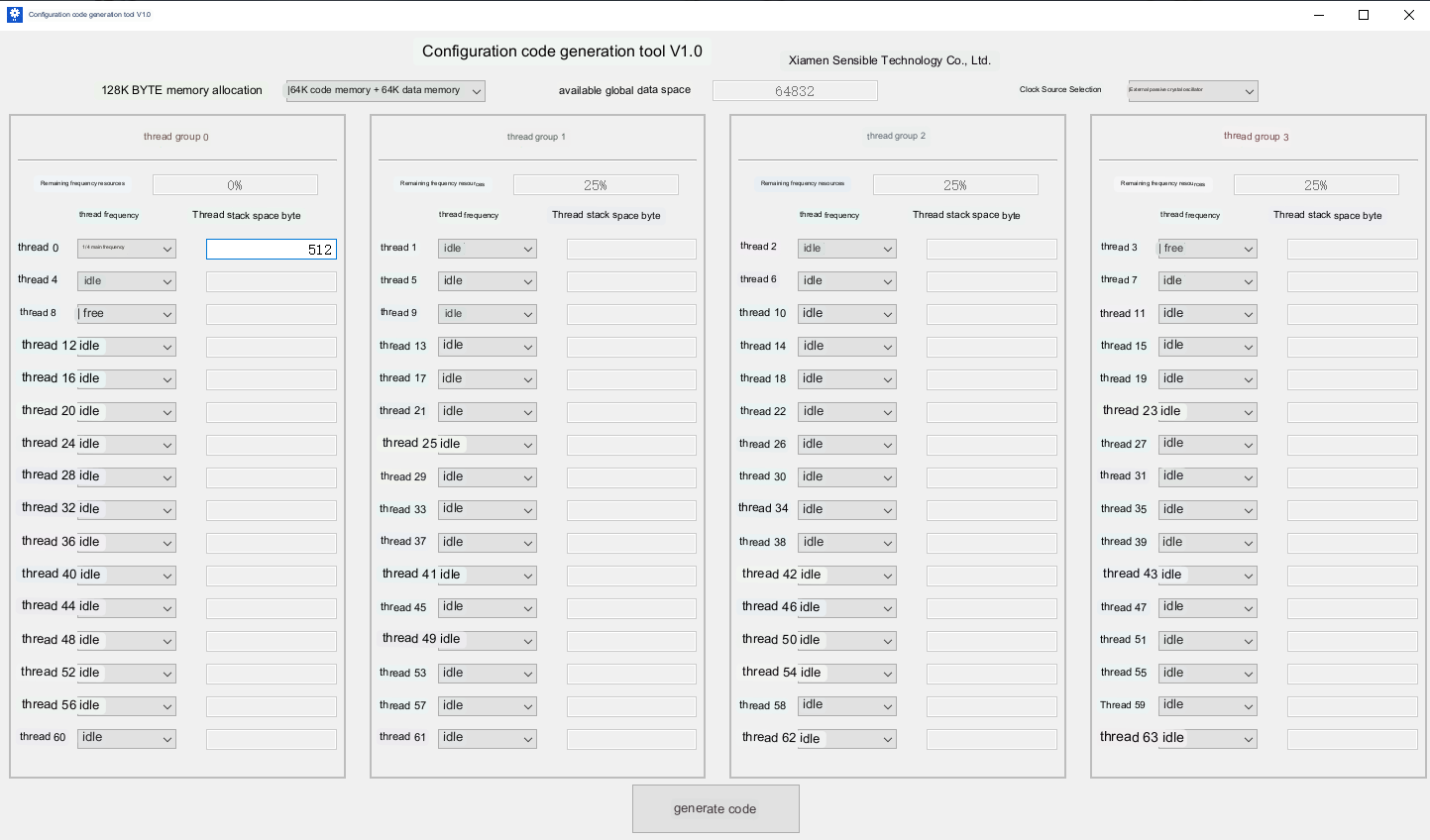The width and height of the screenshot is (1430, 840).
Task: Open thread 39 frequency dropdown
Action: [x=1208, y=543]
